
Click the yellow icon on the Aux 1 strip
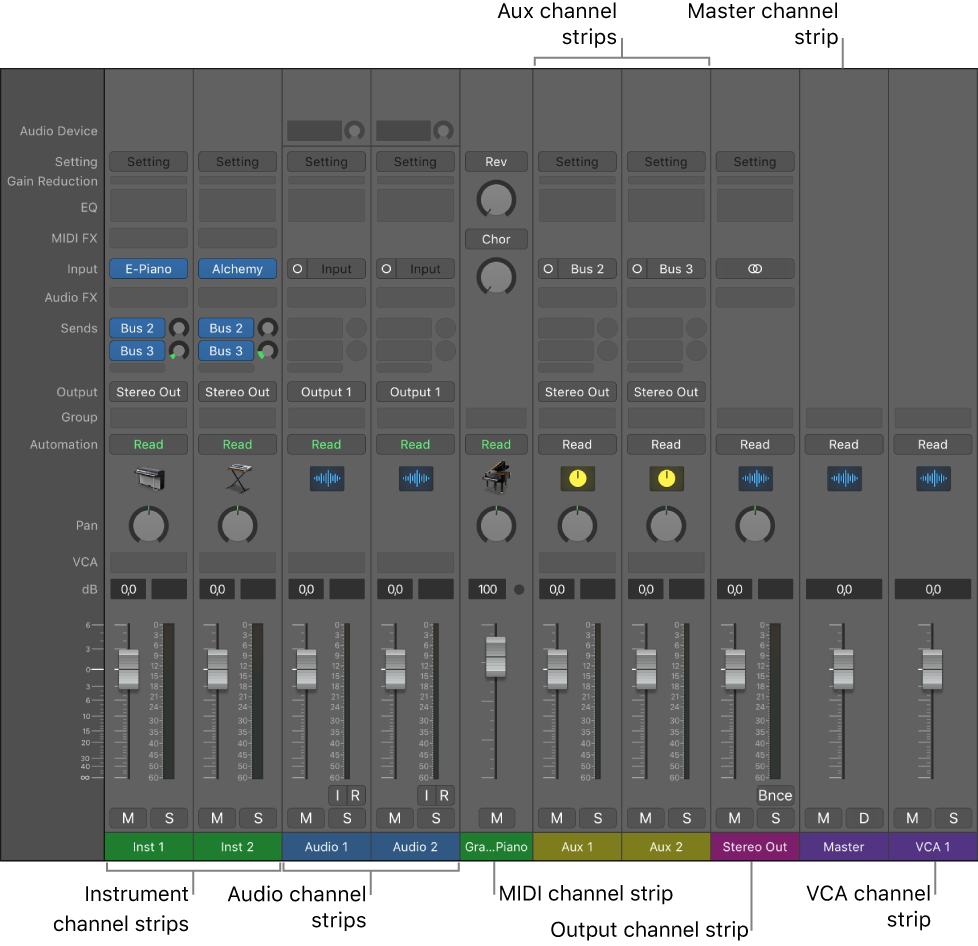[x=577, y=478]
